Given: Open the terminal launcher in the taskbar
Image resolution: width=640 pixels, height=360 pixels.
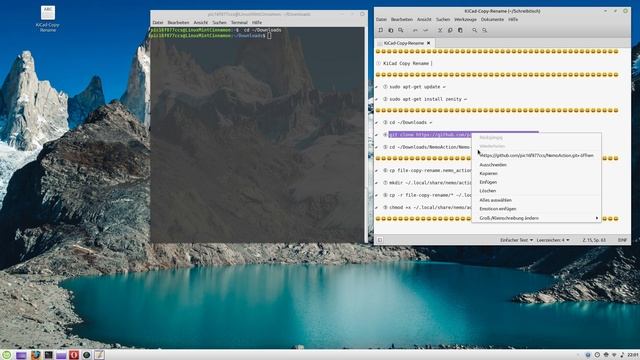Looking at the screenshot, I should click(x=48, y=355).
